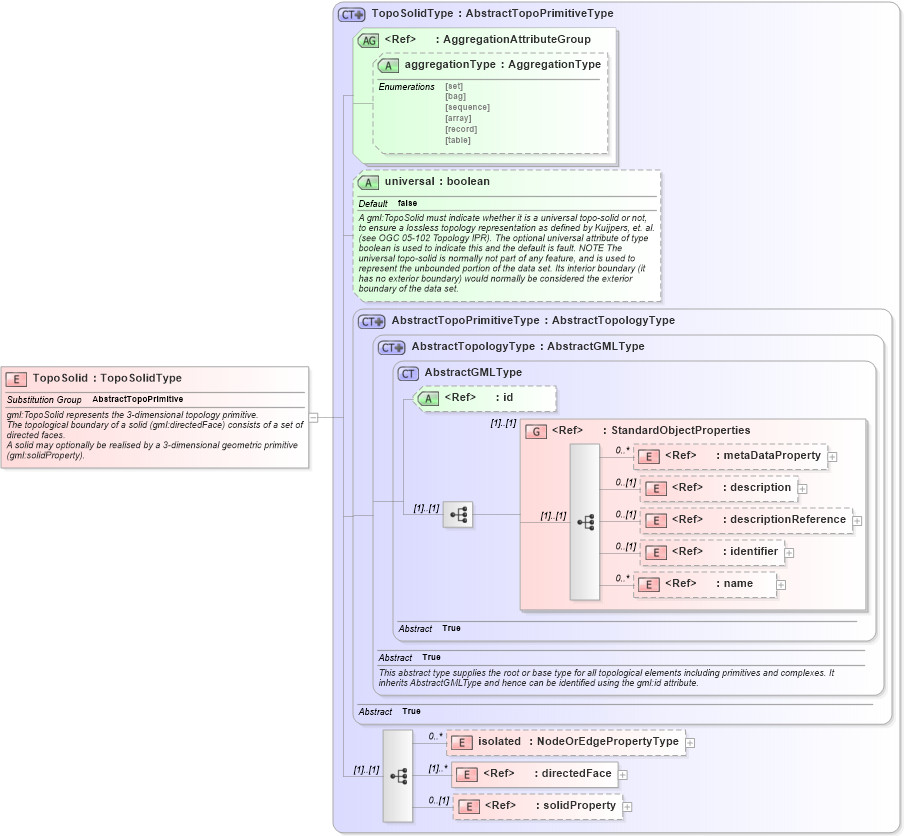Select the TopoSolid : TopoSolidType label
This screenshot has width=904, height=836.
pyautogui.click(x=107, y=378)
